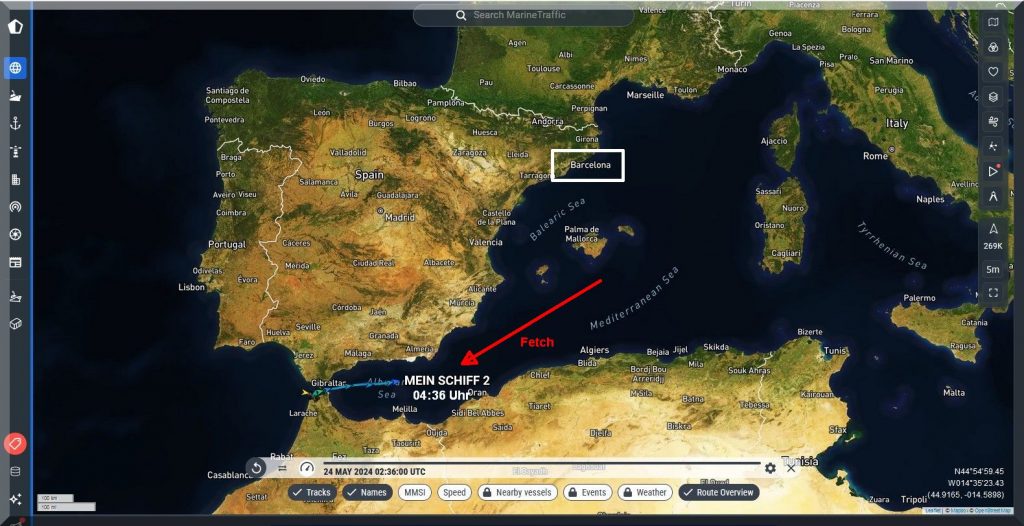Screen dimensions: 1024x526
Task: Expand the 5m time interval selector
Action: click(993, 269)
